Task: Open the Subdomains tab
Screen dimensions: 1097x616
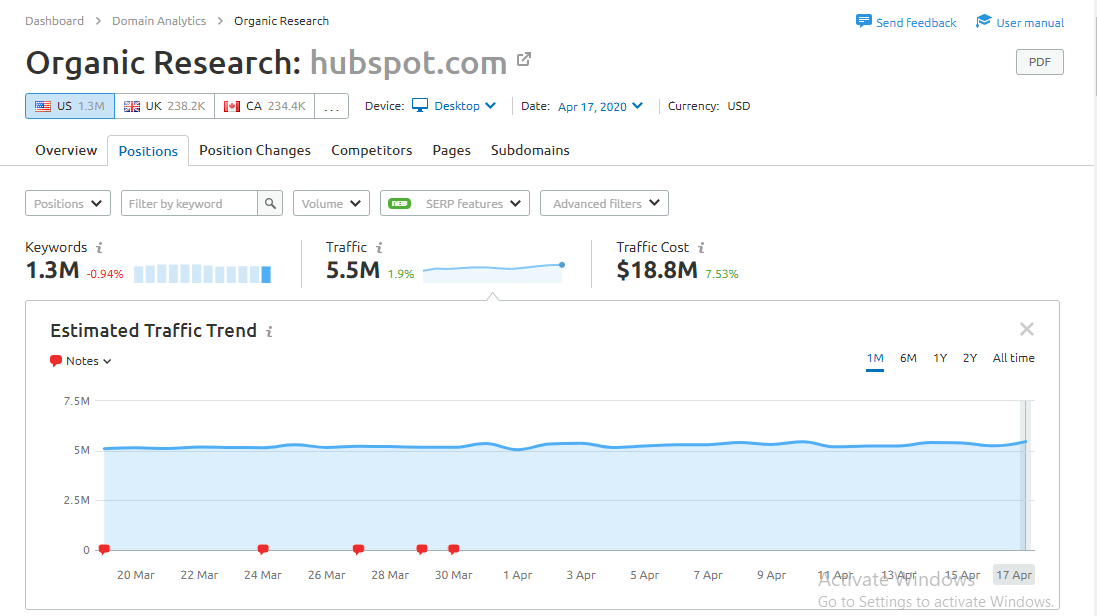Action: (x=530, y=150)
